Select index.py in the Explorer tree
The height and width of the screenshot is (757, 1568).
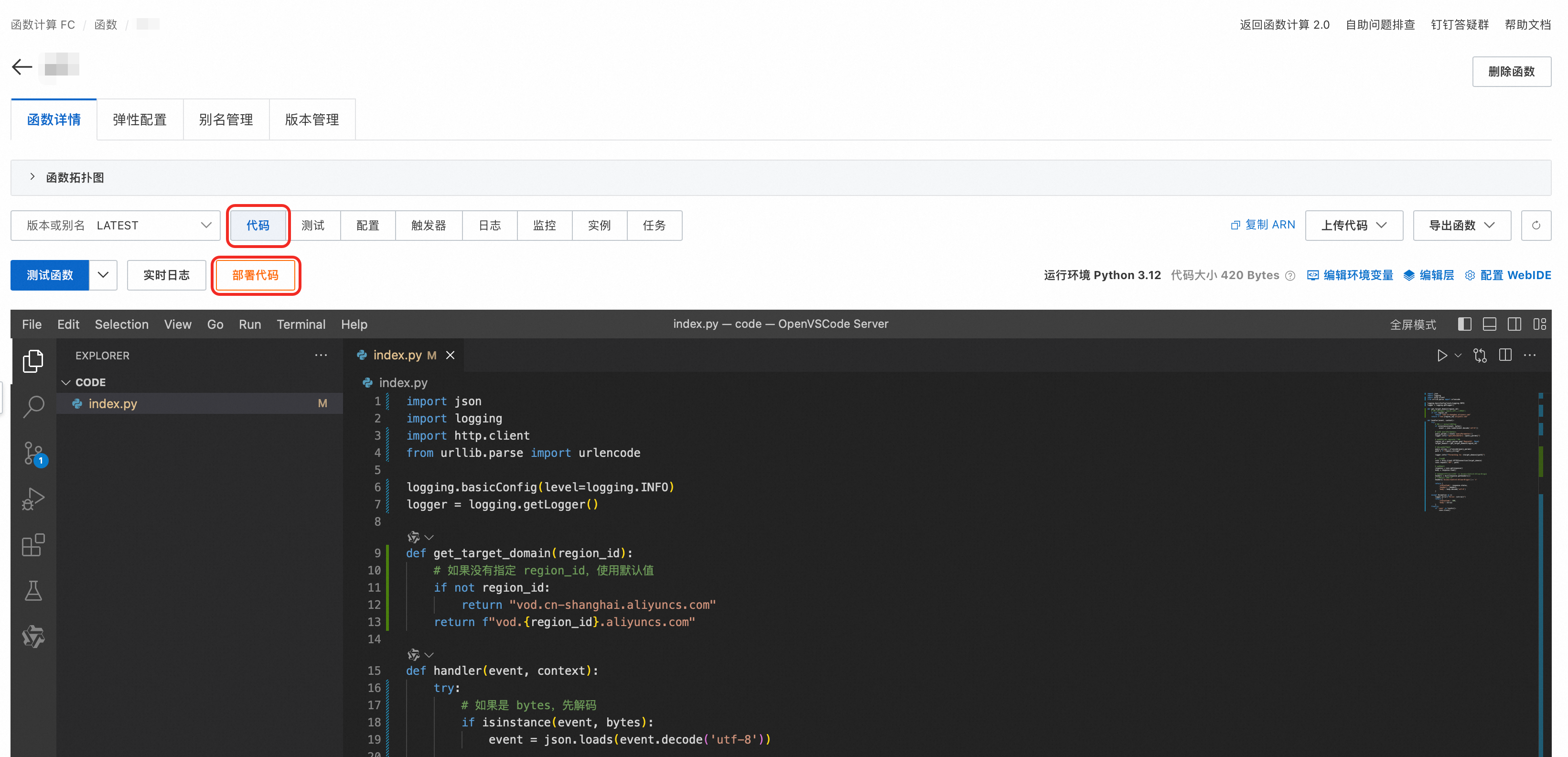(200, 404)
